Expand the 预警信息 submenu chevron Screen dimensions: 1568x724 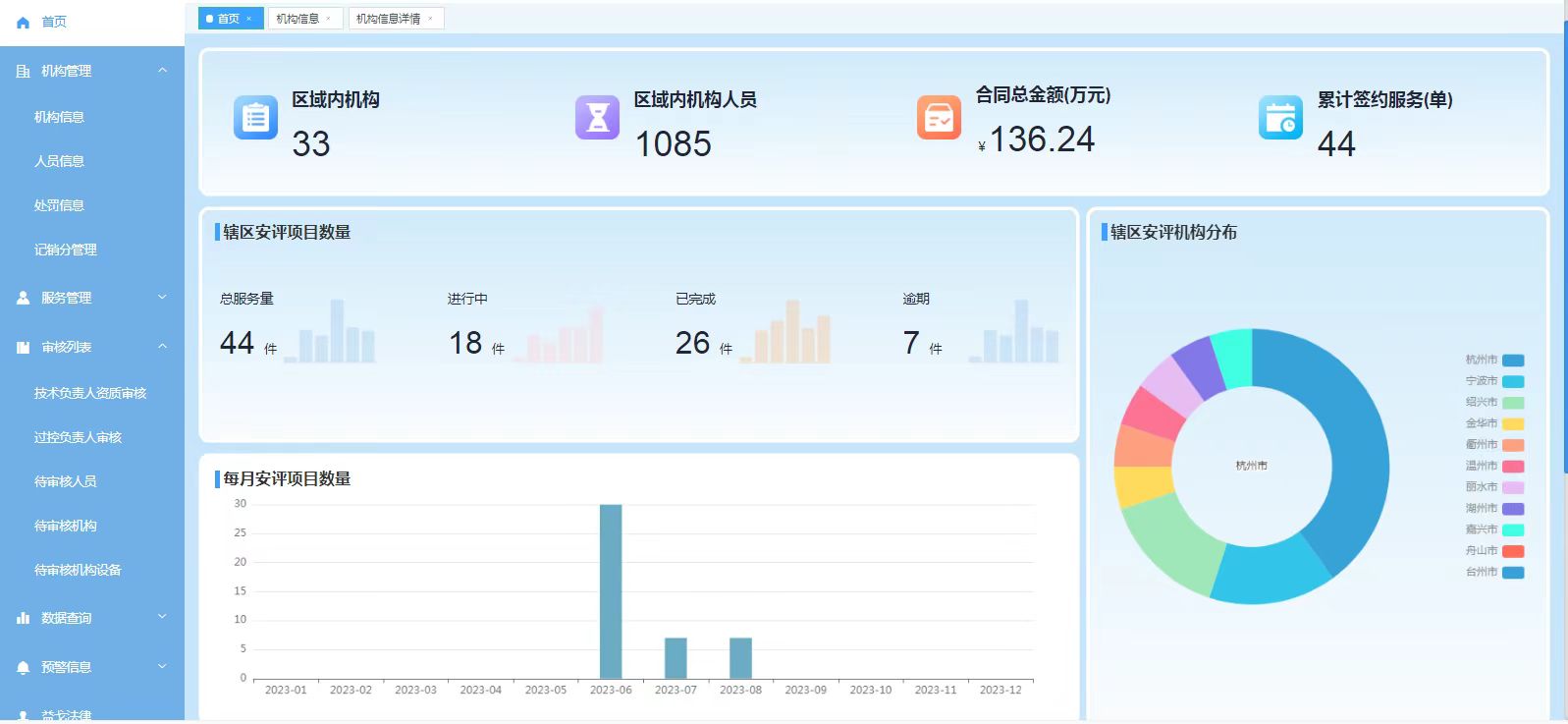(x=163, y=667)
